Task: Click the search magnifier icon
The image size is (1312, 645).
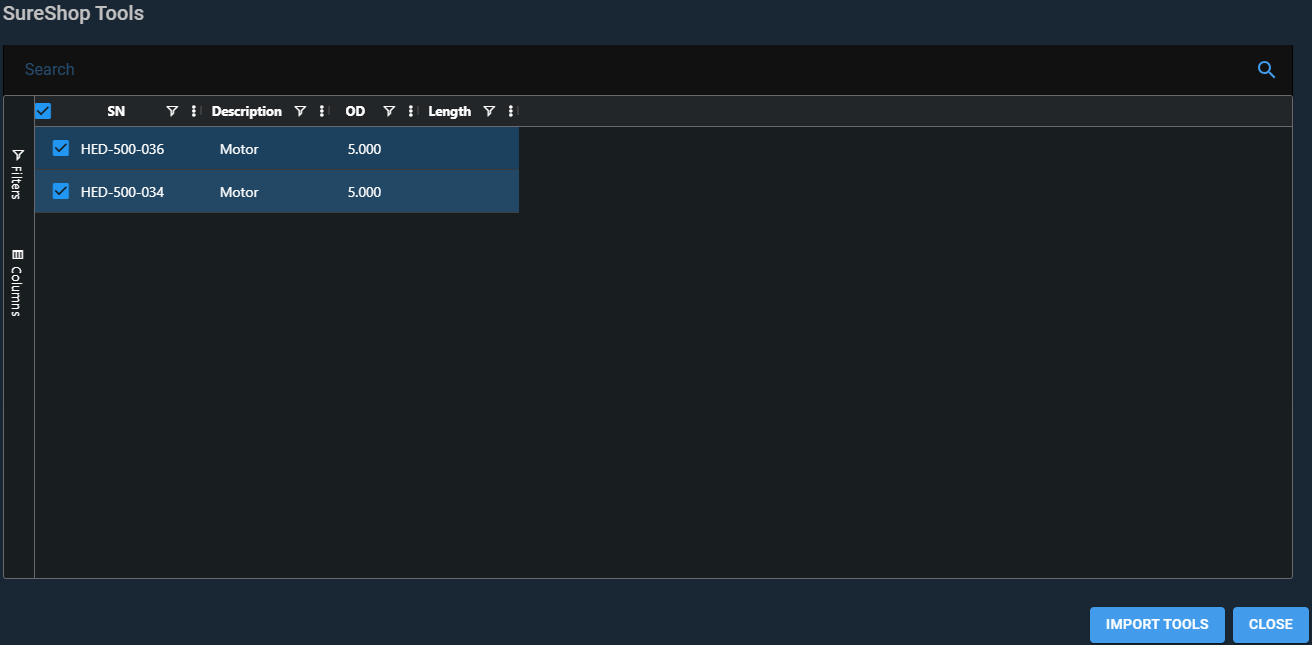Action: (1266, 69)
